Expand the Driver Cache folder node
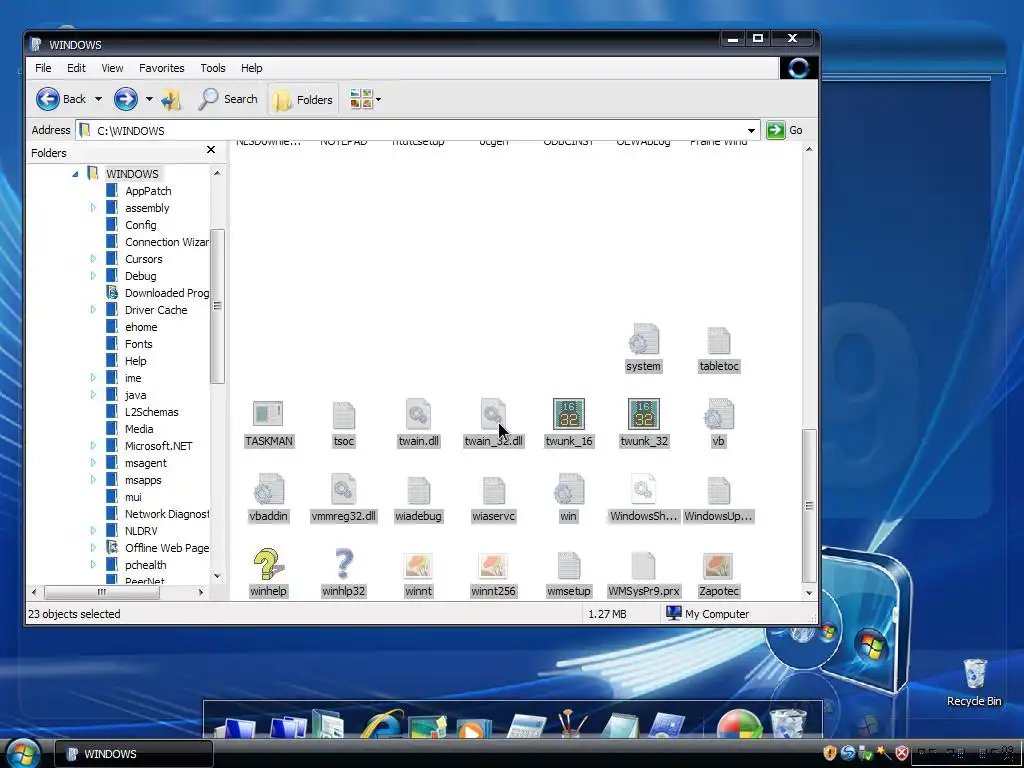Image resolution: width=1024 pixels, height=768 pixels. pos(93,310)
